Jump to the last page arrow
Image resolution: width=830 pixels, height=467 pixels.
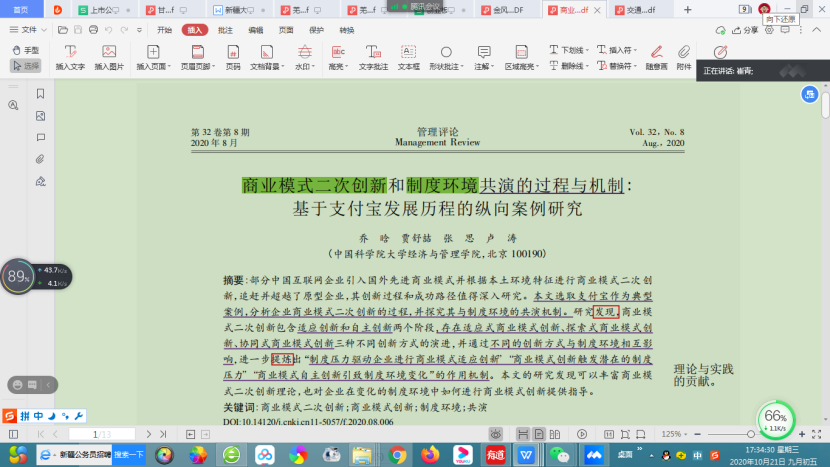(x=163, y=434)
